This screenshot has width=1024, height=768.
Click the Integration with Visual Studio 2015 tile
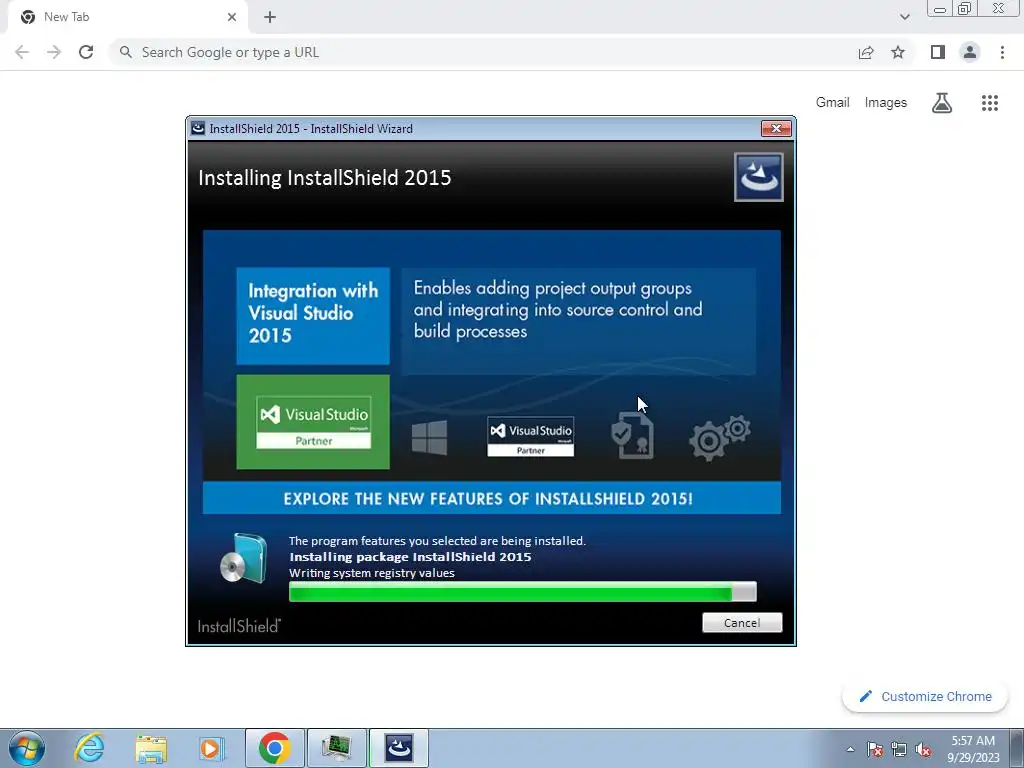(x=313, y=315)
